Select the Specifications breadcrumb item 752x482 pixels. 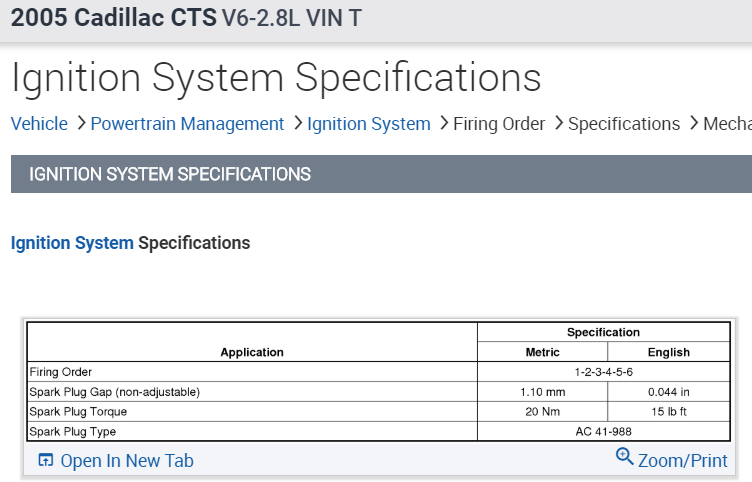coord(624,124)
